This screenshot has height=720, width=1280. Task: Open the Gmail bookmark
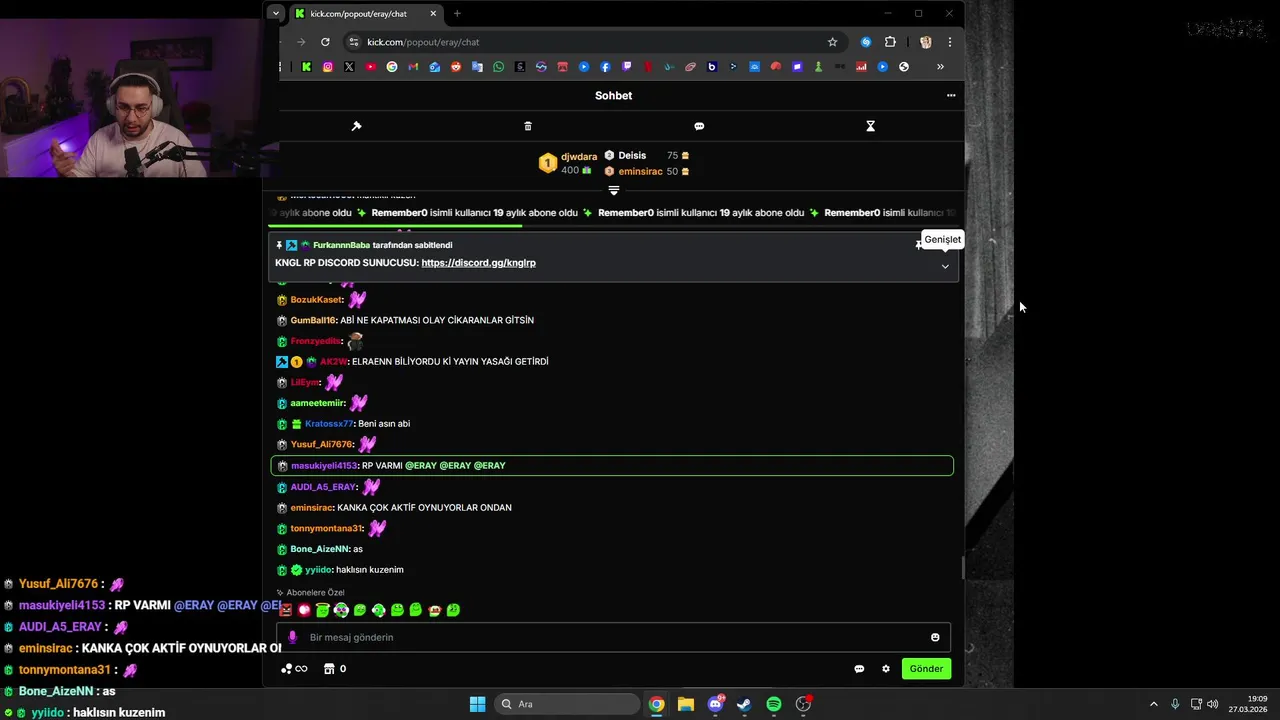[413, 67]
